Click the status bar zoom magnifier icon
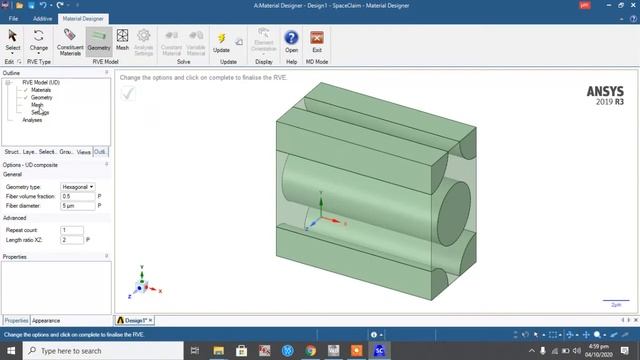Image resolution: width=640 pixels, height=360 pixels. pyautogui.click(x=597, y=335)
